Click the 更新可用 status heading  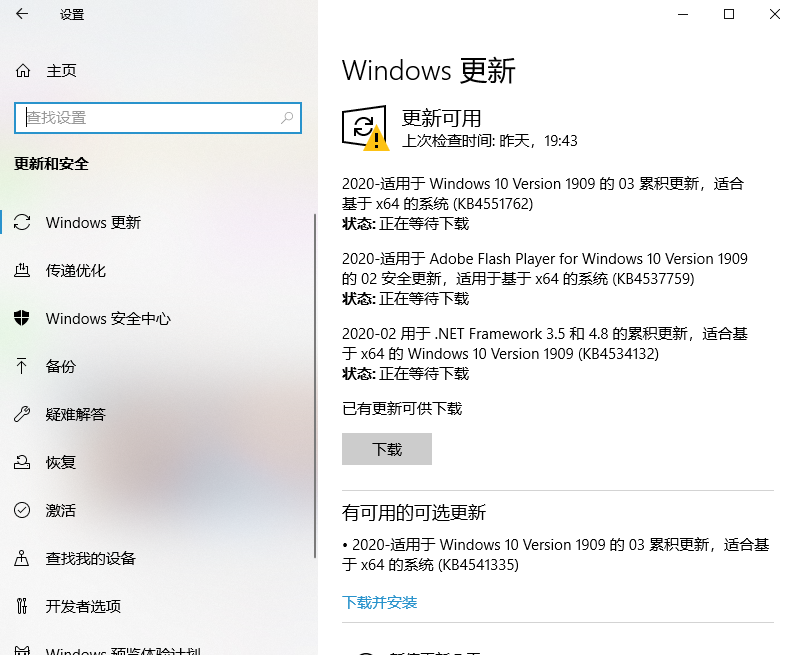441,118
